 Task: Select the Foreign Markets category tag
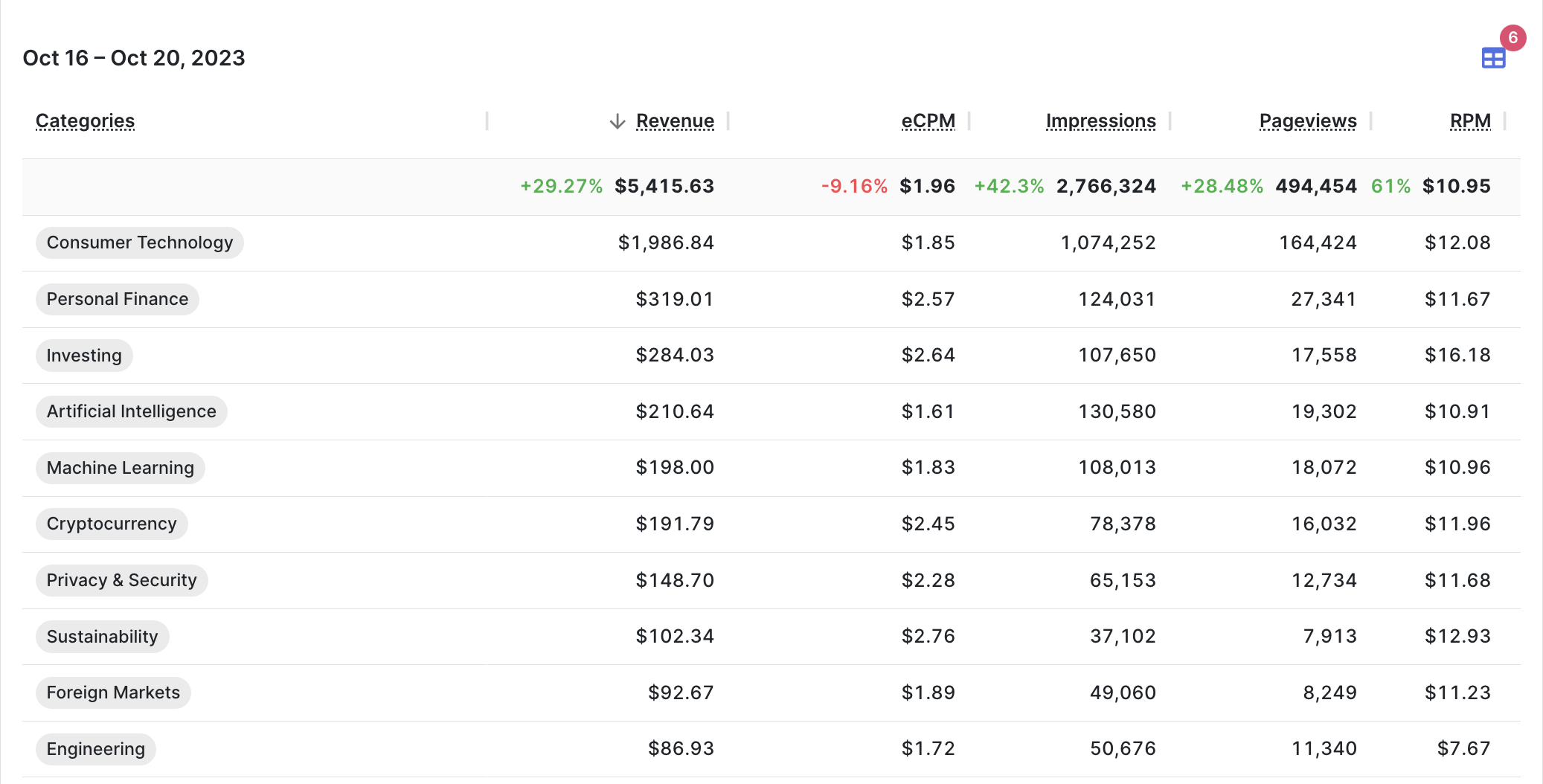tap(113, 693)
